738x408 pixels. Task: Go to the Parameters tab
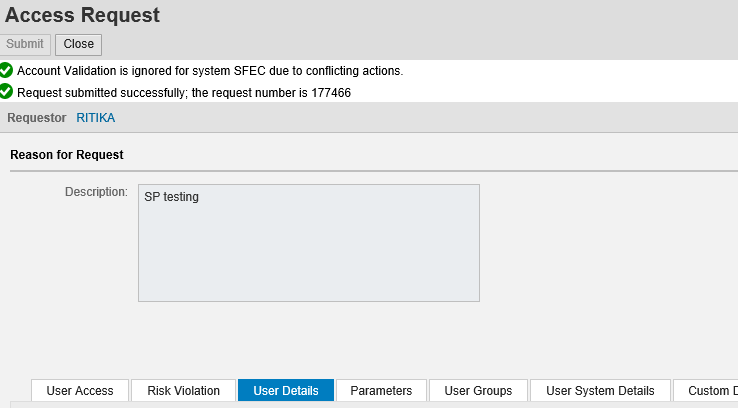pyautogui.click(x=381, y=391)
